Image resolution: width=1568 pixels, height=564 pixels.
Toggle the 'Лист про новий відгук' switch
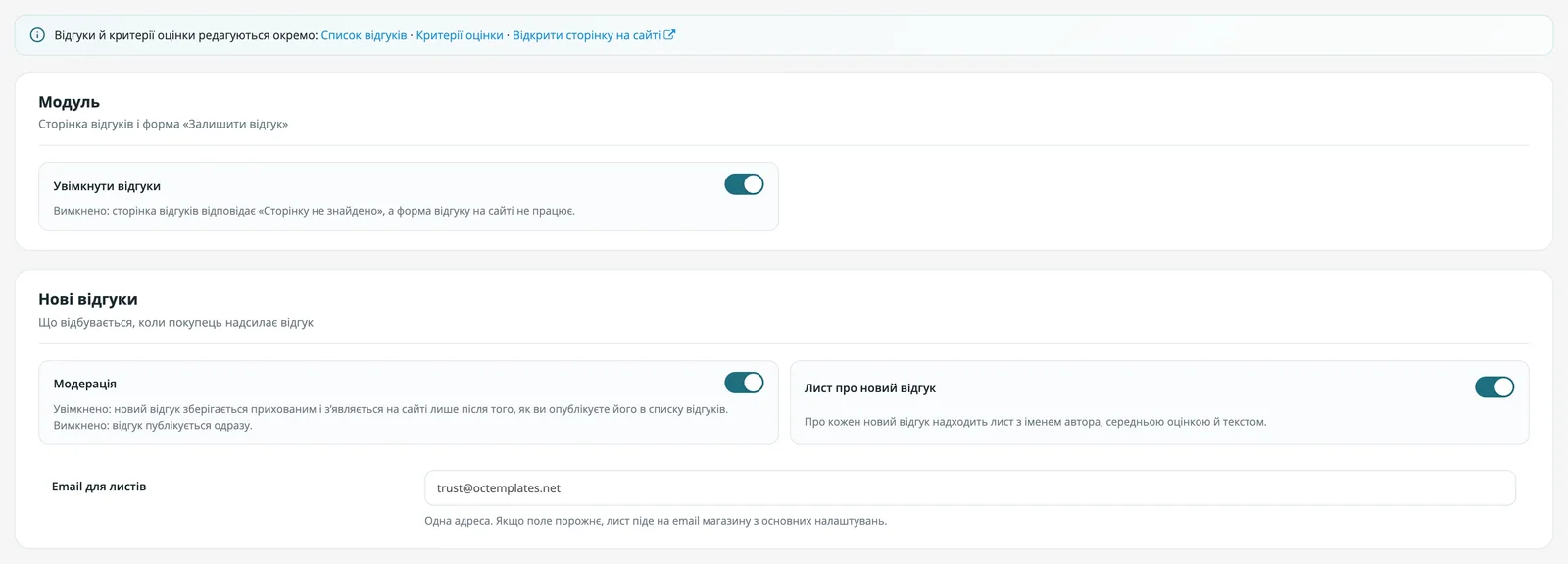click(1494, 387)
